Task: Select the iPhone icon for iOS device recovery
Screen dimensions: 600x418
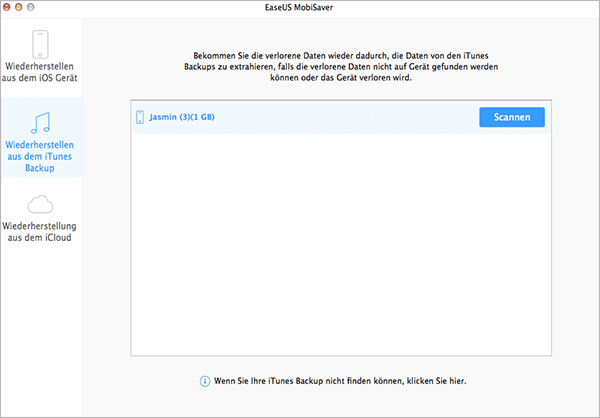Action: click(x=40, y=44)
